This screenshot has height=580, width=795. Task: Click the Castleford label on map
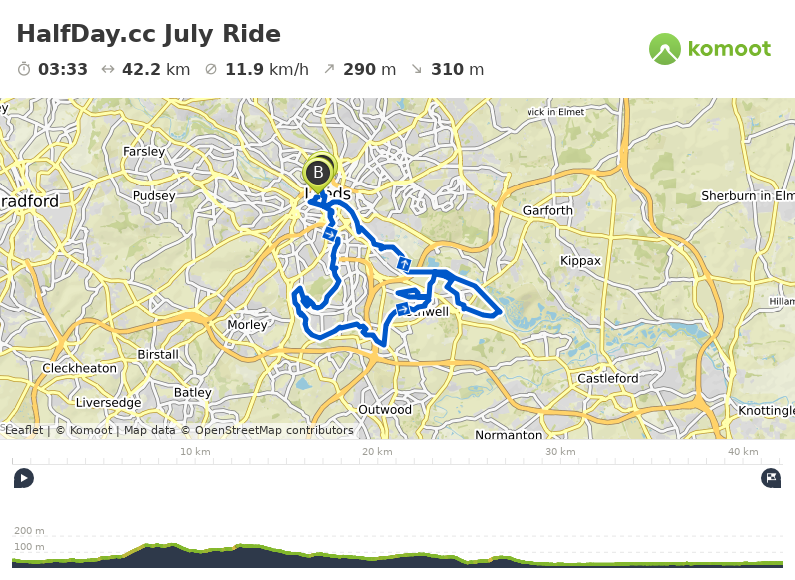coord(608,378)
